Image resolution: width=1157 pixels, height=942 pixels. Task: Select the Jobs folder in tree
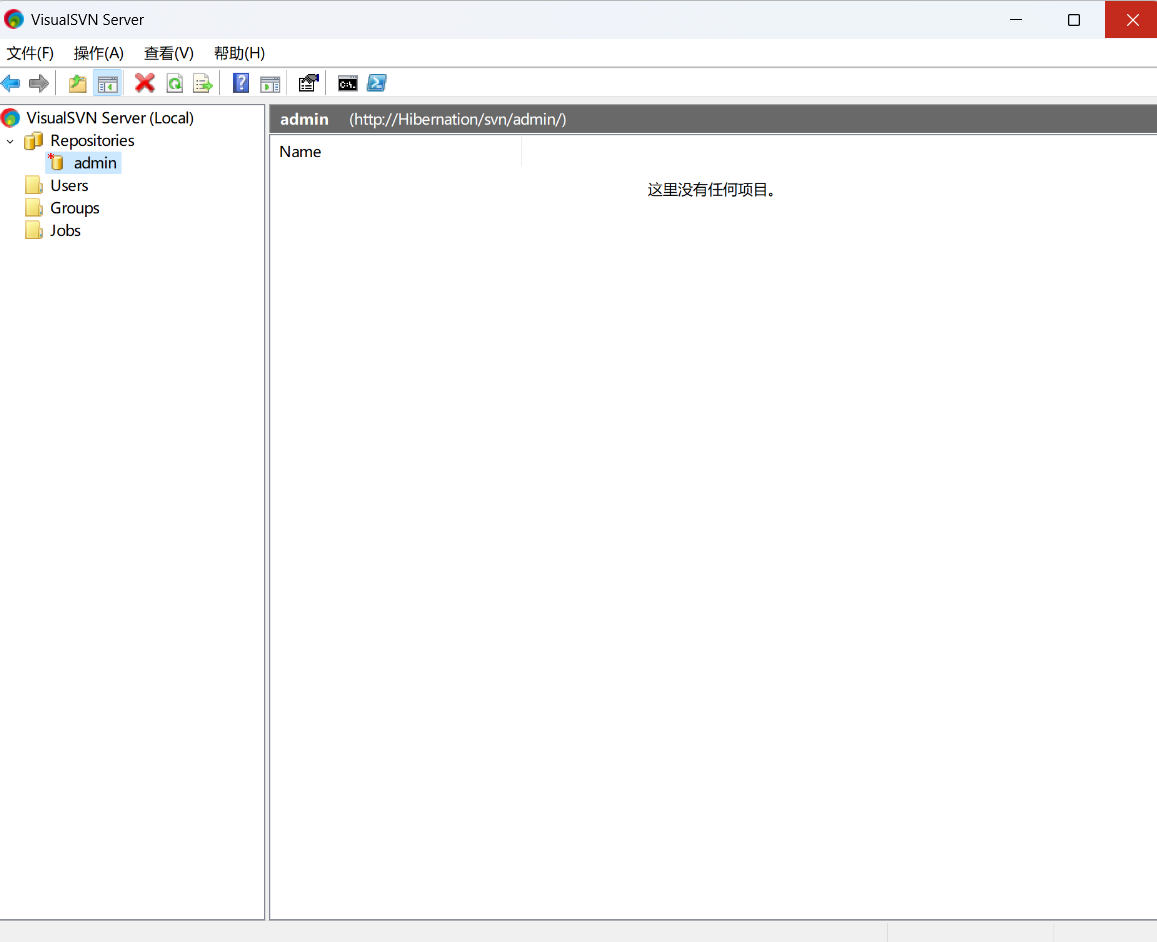pyautogui.click(x=65, y=230)
